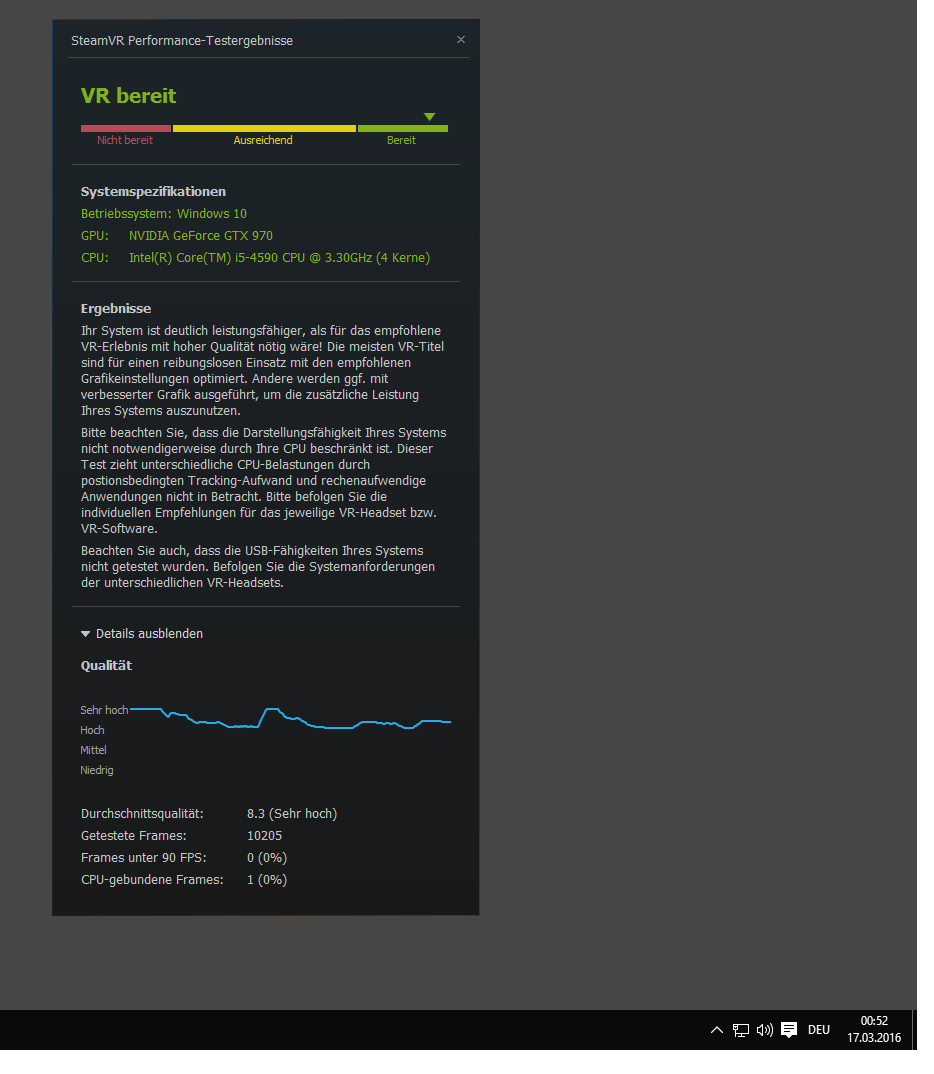Open the network icon in system tray
Viewport: 934px width, 1074px height.
[741, 1029]
